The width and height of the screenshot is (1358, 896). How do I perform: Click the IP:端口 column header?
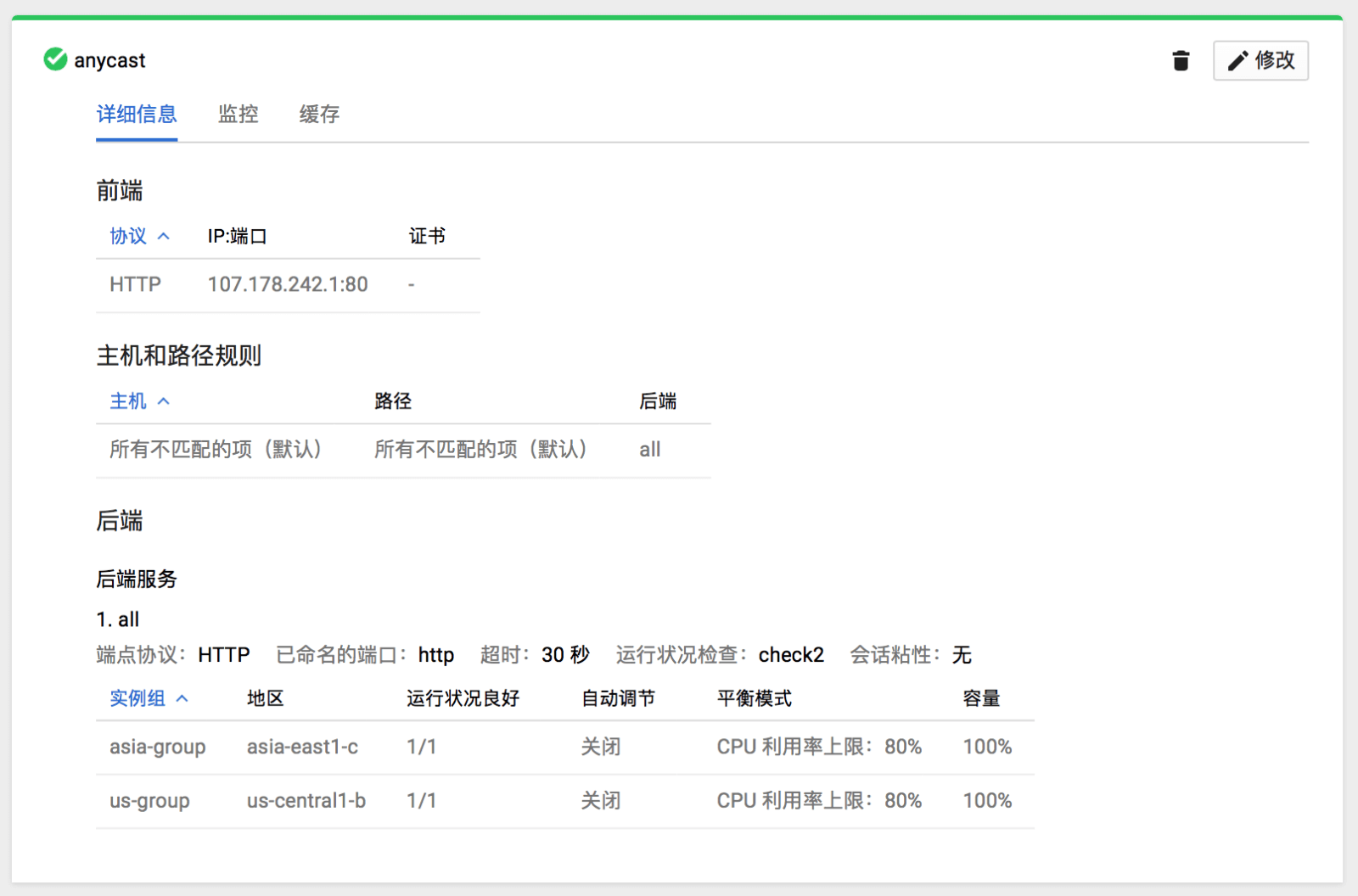pyautogui.click(x=238, y=236)
